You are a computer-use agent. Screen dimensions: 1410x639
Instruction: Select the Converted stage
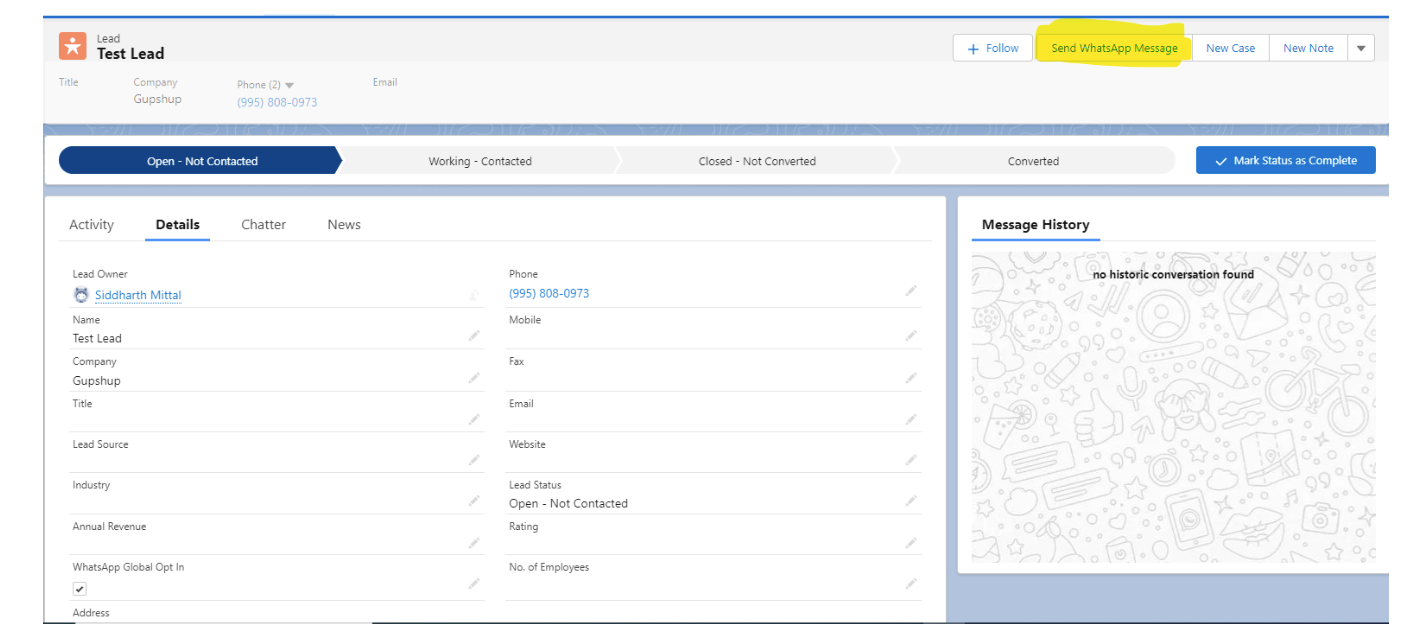pos(1033,161)
